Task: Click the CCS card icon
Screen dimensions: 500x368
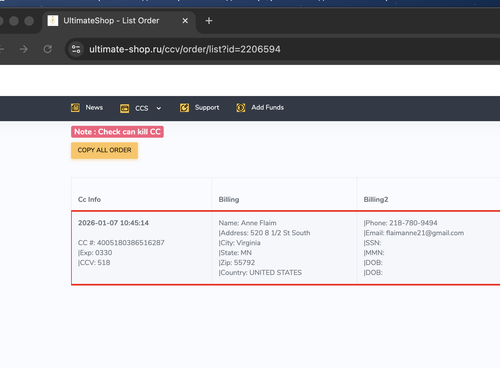Action: 125,108
